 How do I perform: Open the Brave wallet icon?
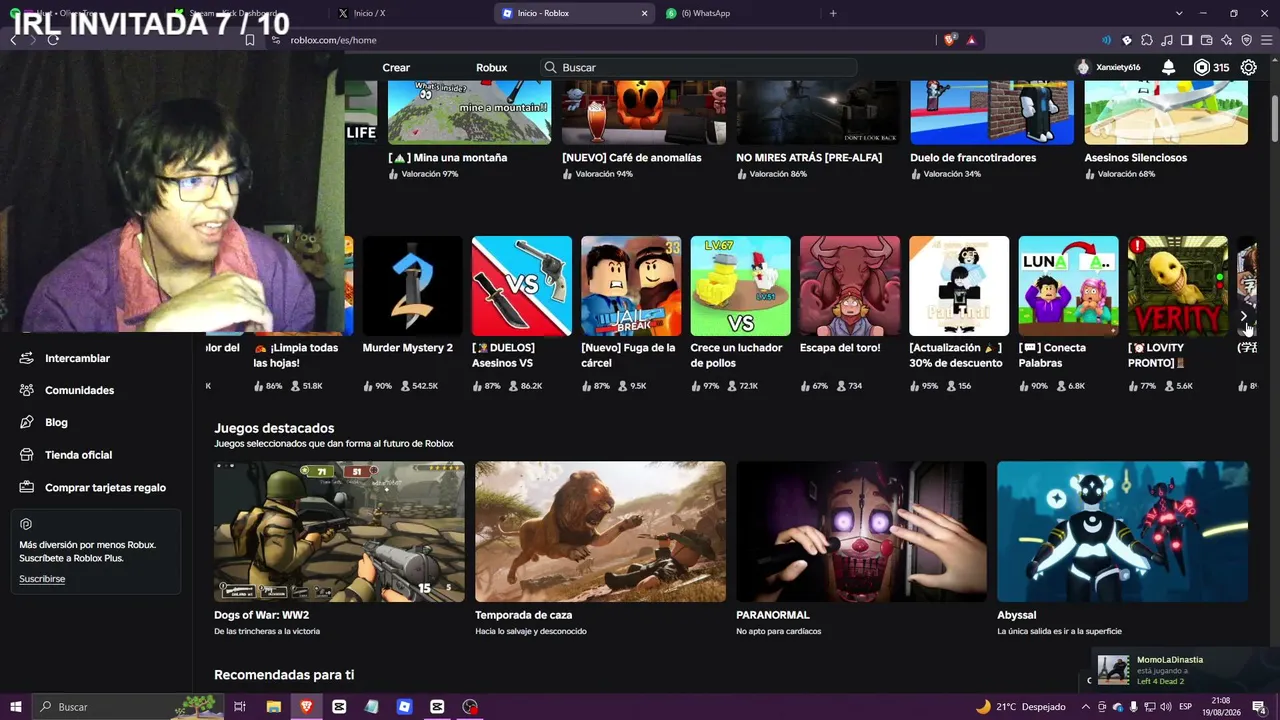point(1206,40)
